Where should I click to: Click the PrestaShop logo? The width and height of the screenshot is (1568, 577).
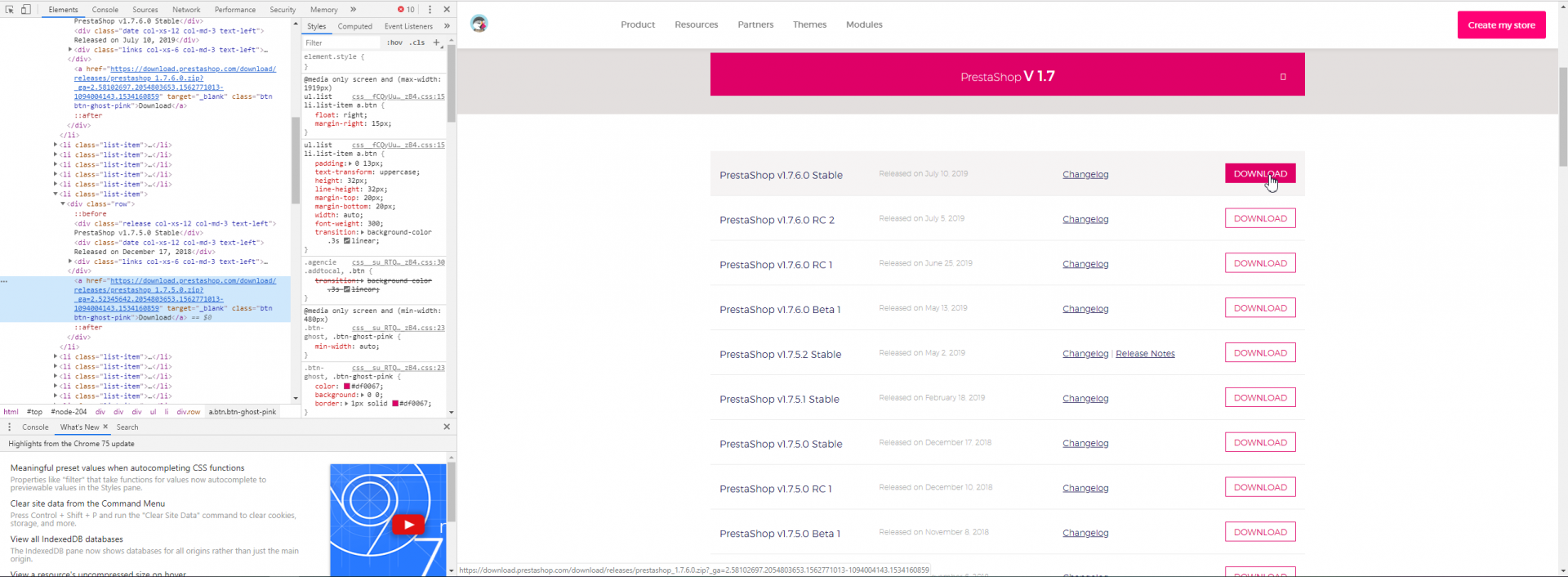(479, 24)
